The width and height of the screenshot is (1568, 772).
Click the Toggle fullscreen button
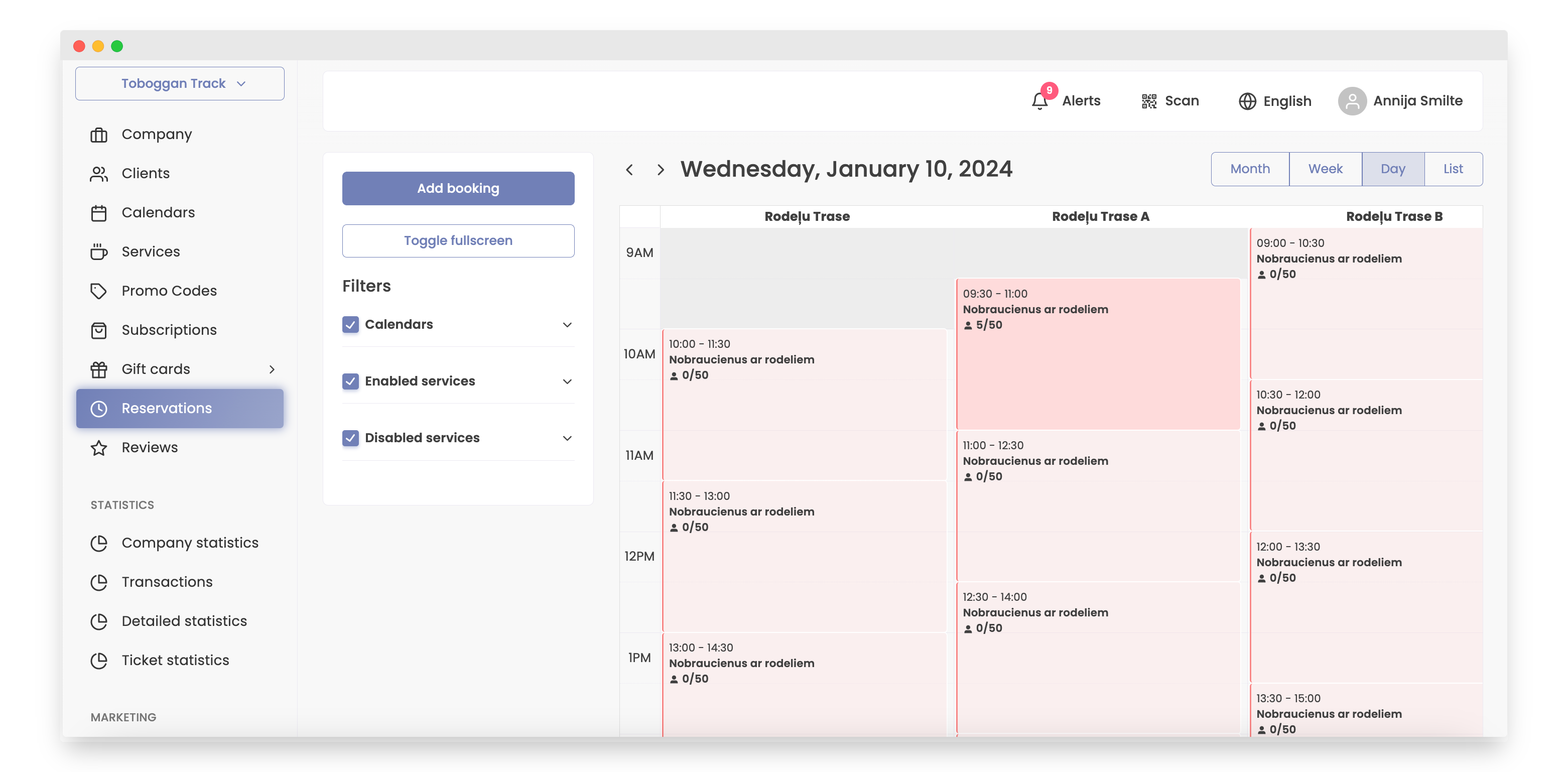pos(458,240)
